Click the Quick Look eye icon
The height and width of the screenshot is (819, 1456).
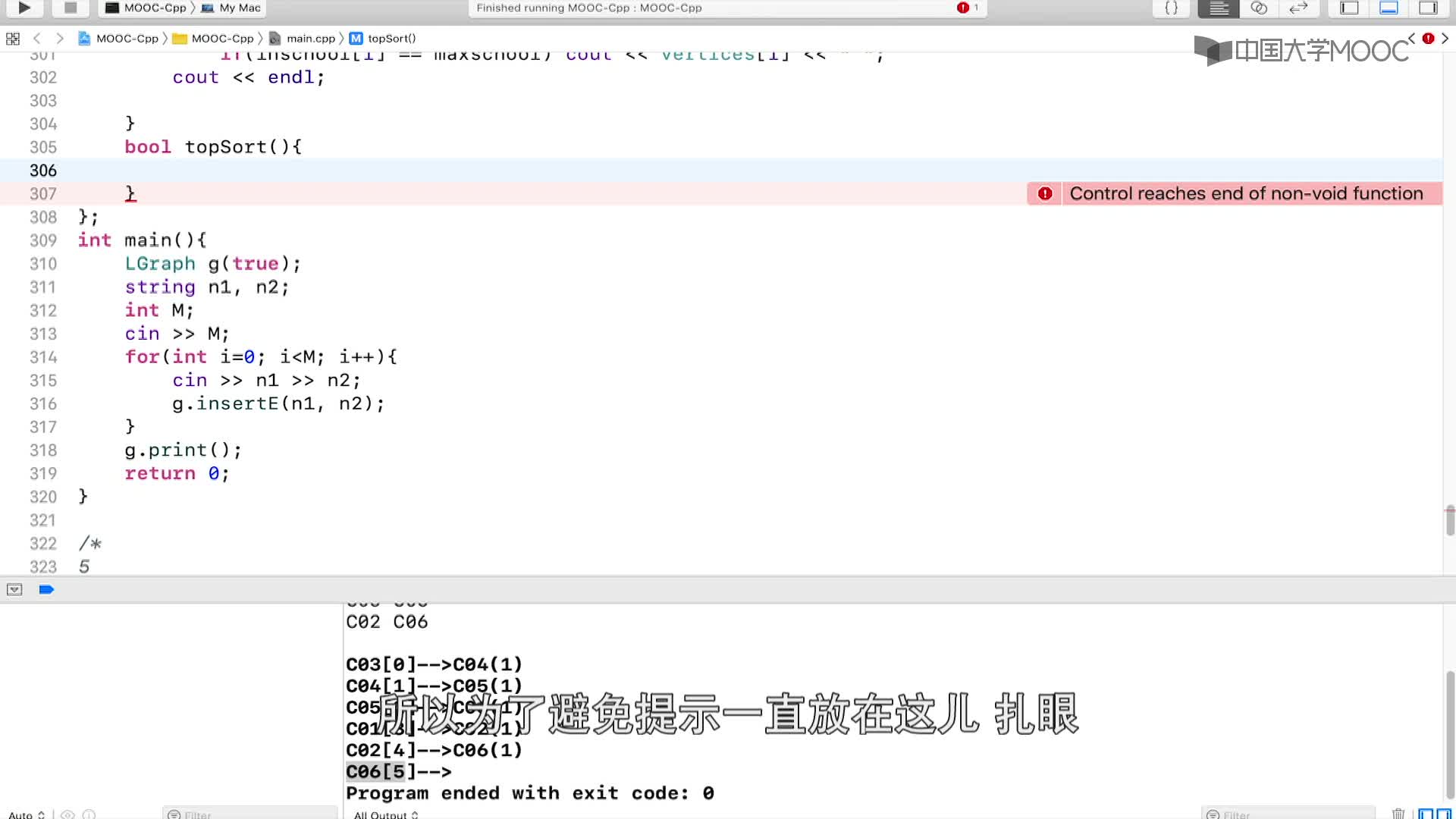click(x=67, y=814)
